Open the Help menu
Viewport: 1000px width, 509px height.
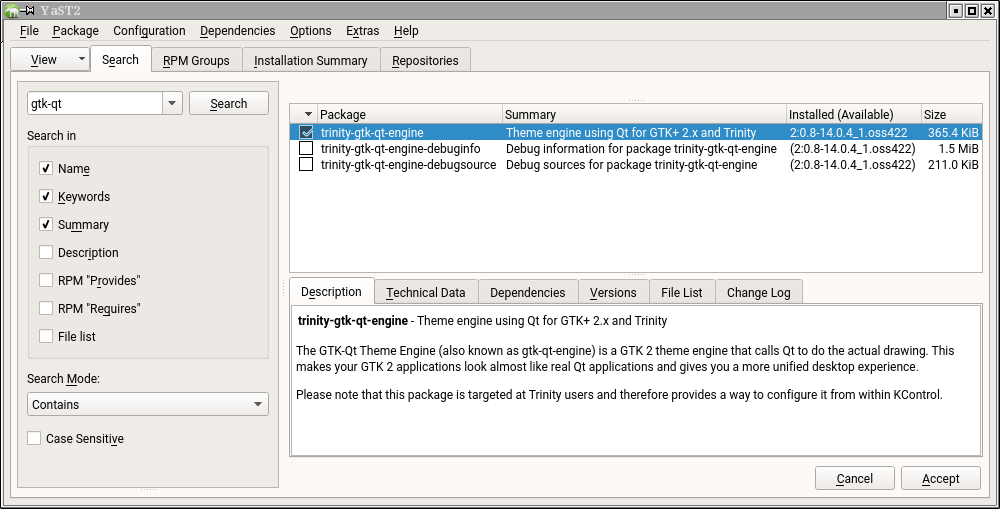pos(406,31)
